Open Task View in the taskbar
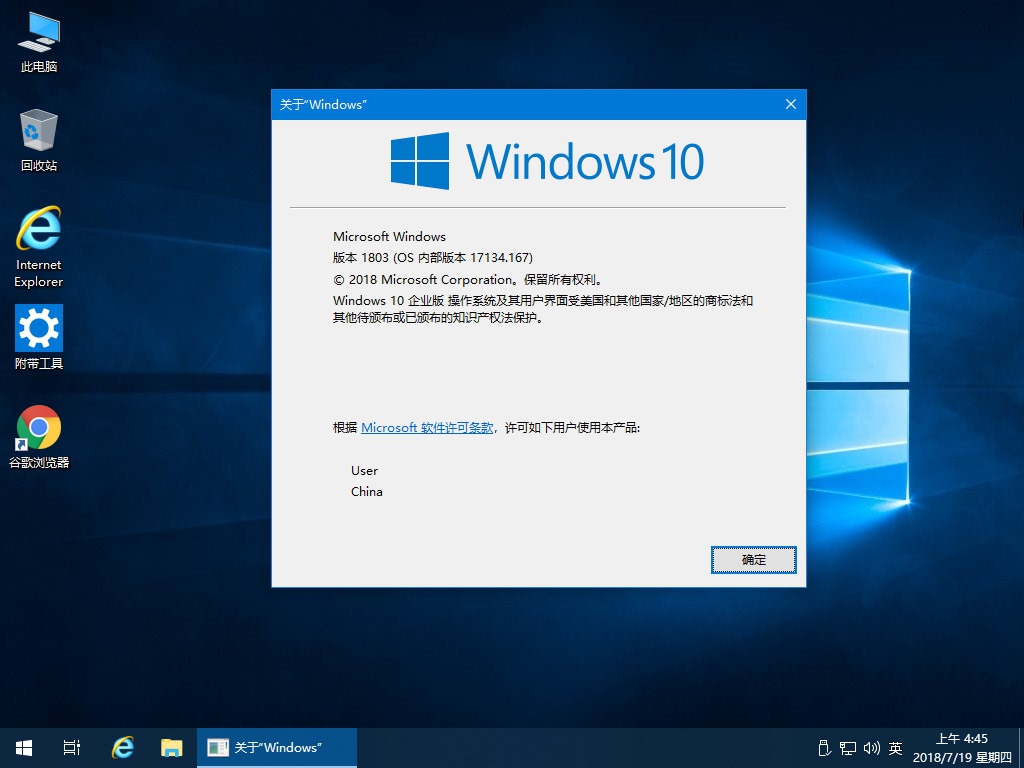1024x768 pixels. click(x=72, y=748)
